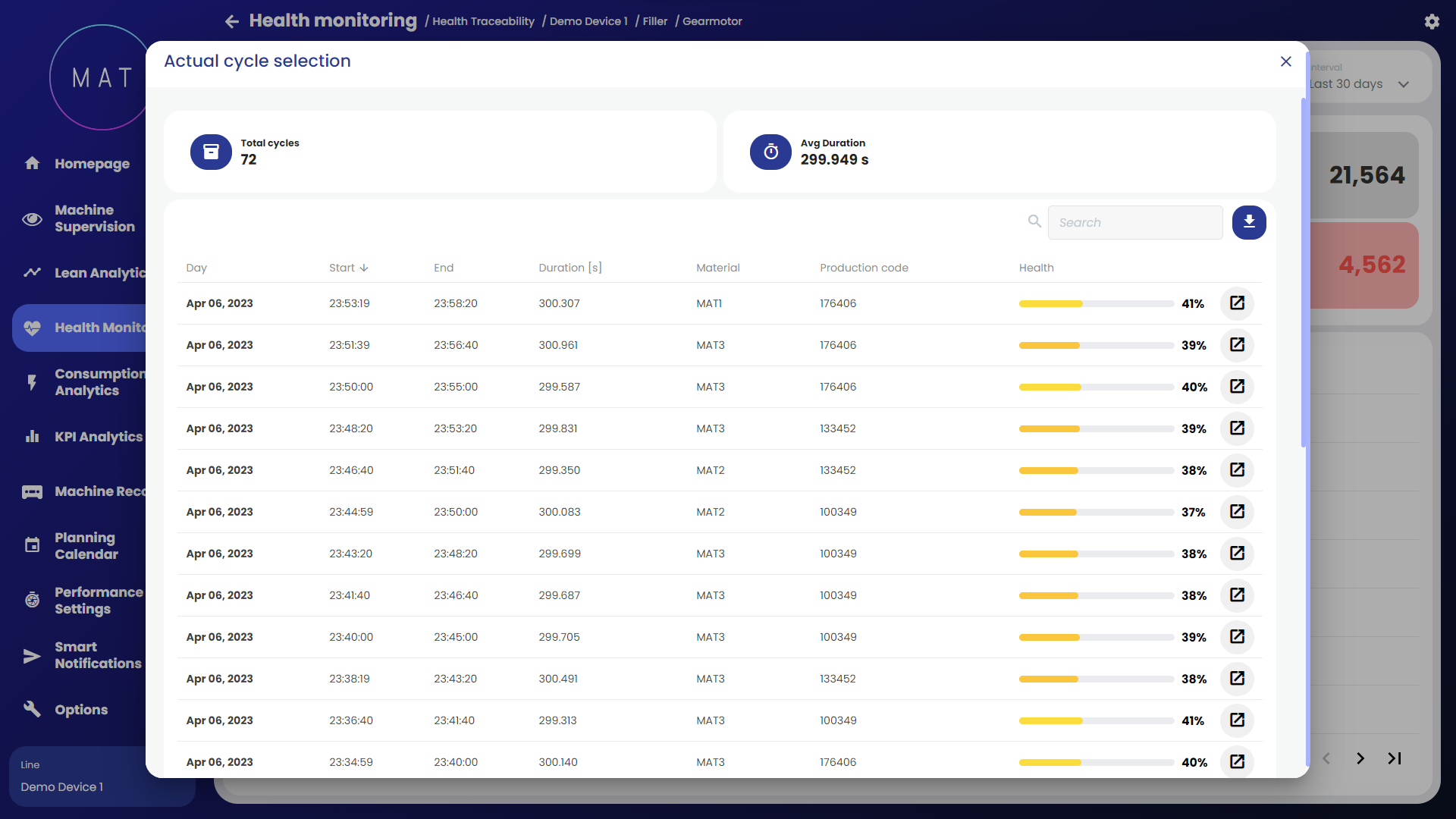This screenshot has height=819, width=1456.
Task: Open details for the 23:46:40 cycle
Action: (x=1237, y=470)
